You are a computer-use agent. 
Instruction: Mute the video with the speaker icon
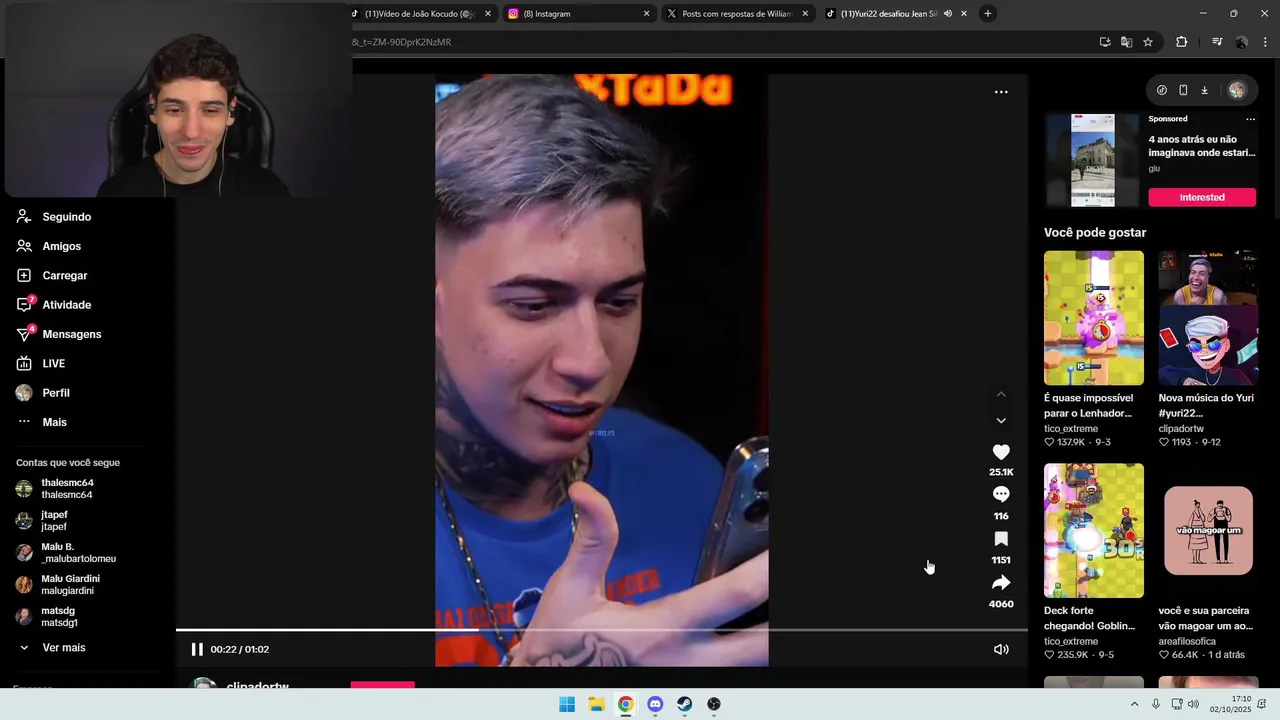point(1001,649)
